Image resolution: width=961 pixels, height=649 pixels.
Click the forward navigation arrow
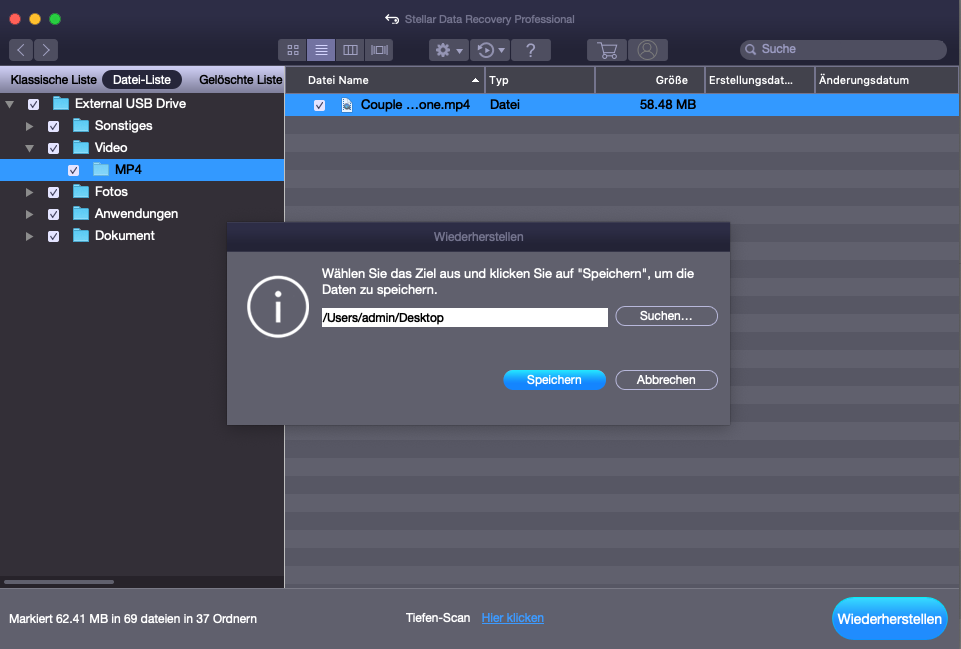click(x=46, y=50)
